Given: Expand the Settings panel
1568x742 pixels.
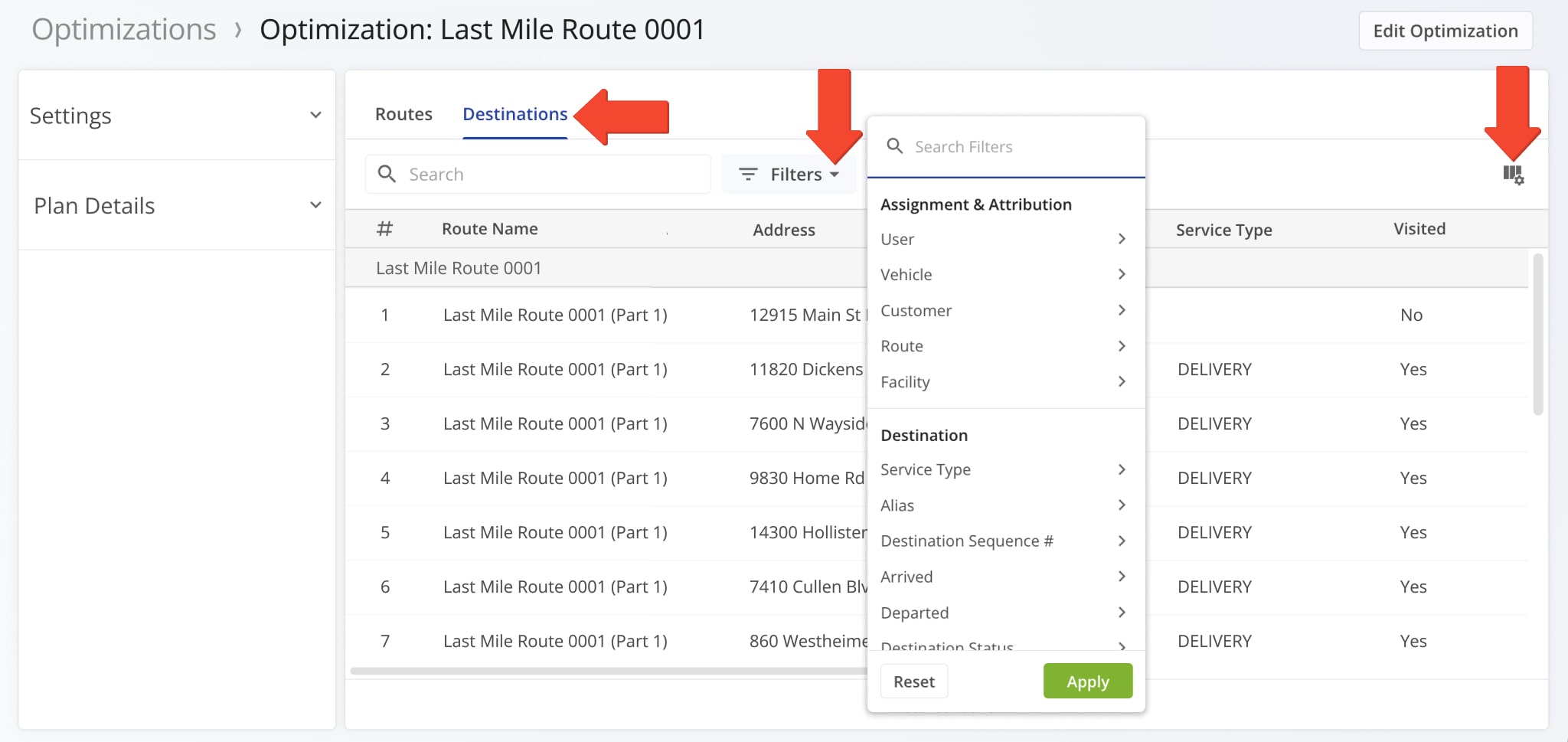Looking at the screenshot, I should (315, 116).
